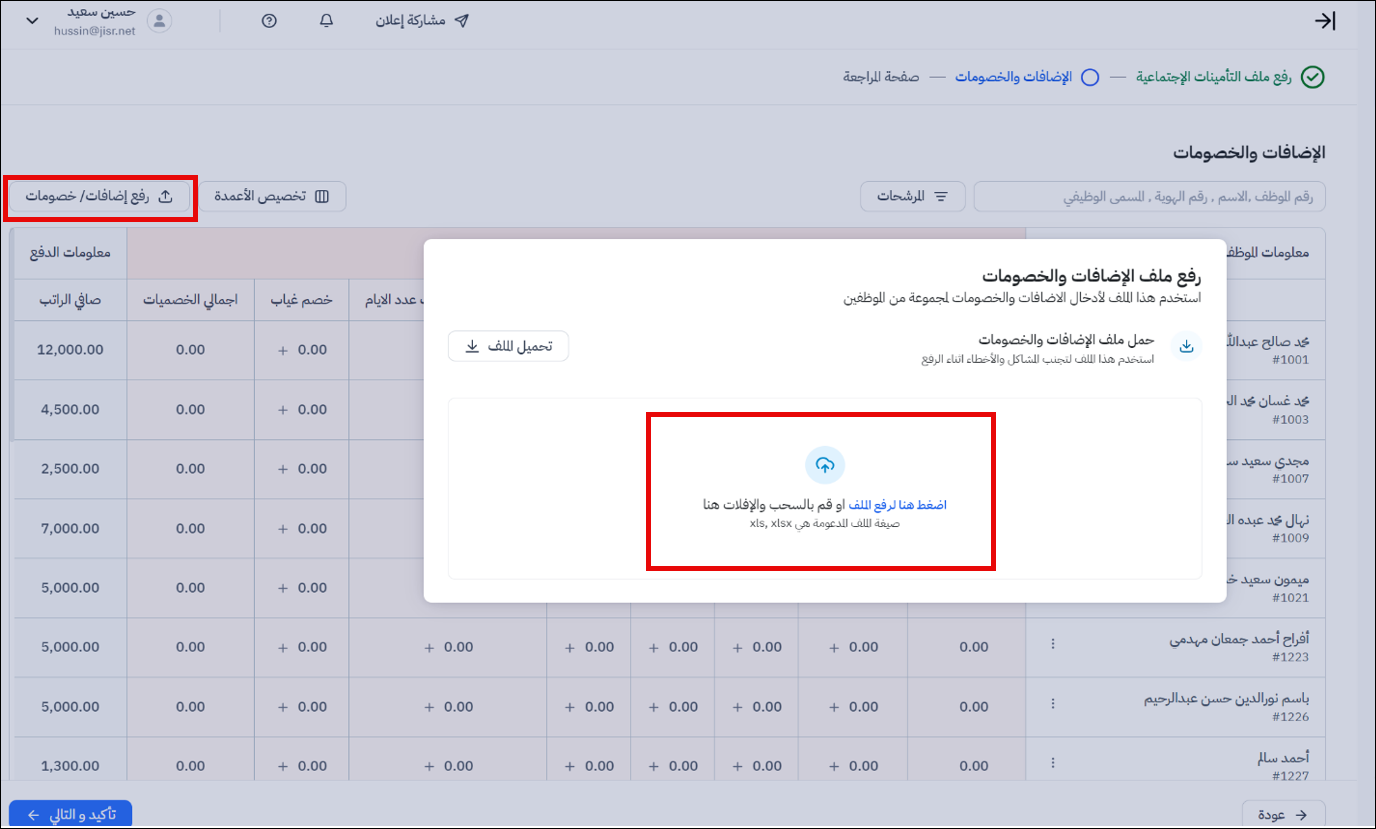Select the الإضافات والخصومات step
1376x829 pixels.
click(1026, 77)
